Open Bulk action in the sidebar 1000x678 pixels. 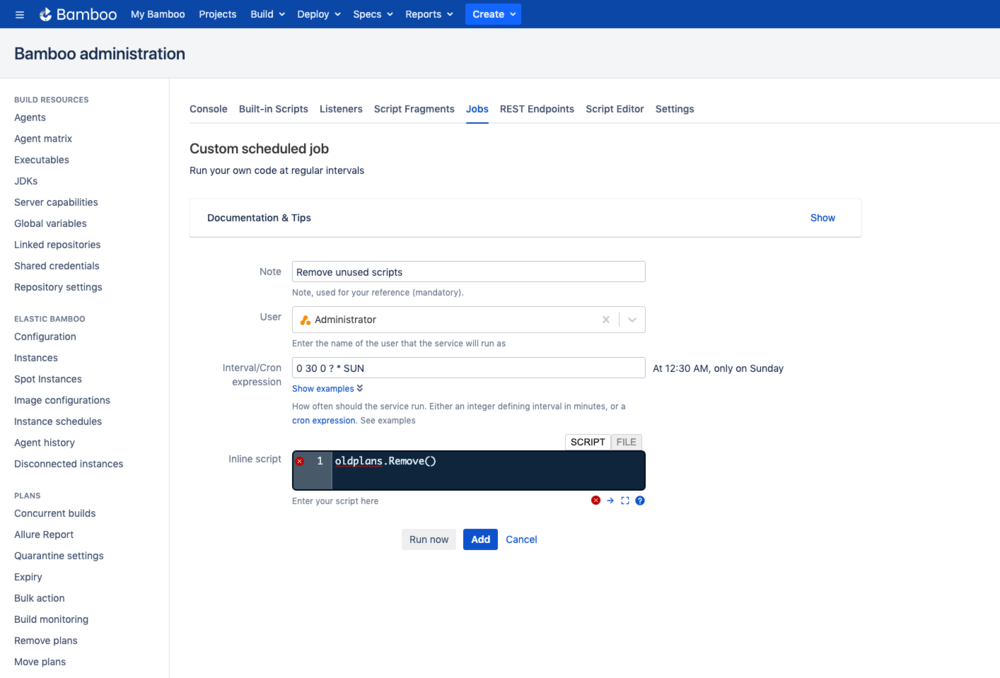click(x=40, y=598)
